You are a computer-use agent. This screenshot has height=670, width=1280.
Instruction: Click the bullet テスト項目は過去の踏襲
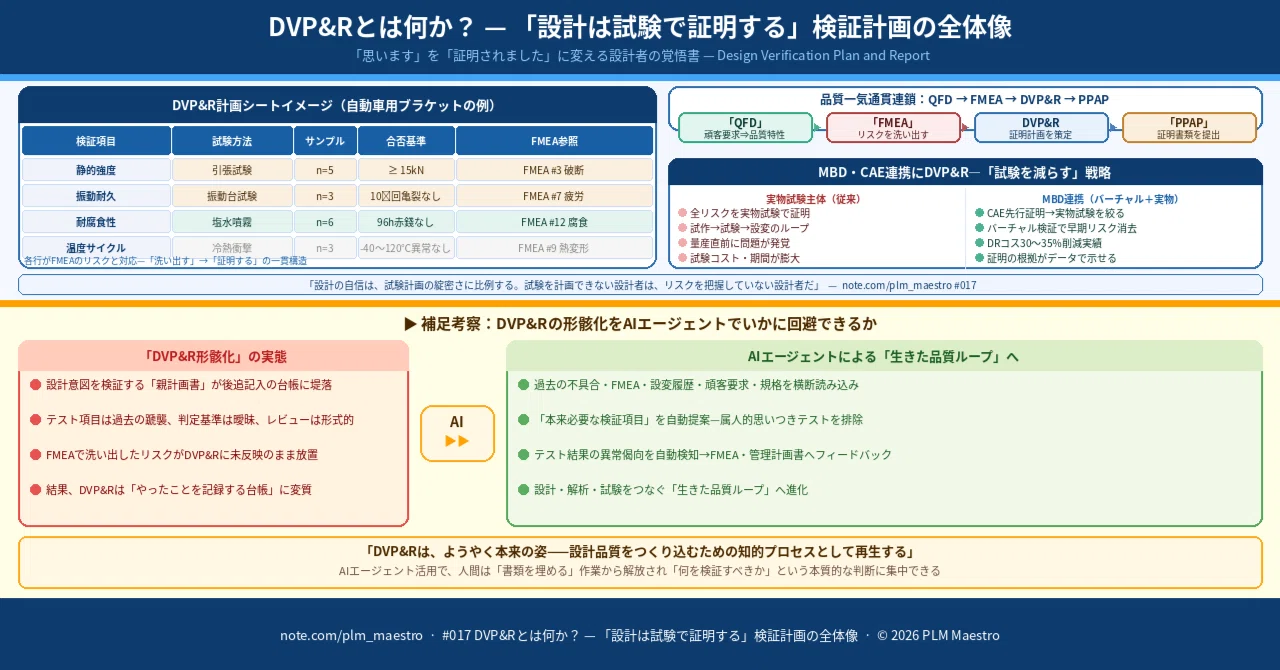coord(192,419)
